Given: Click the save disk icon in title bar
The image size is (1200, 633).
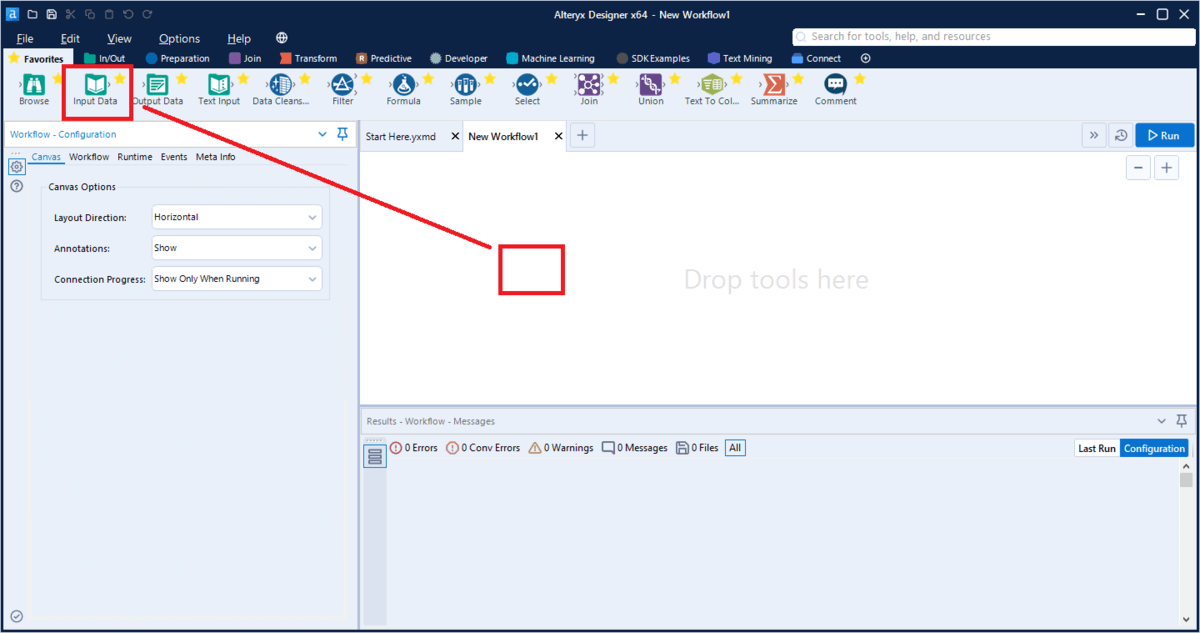Looking at the screenshot, I should tap(51, 14).
